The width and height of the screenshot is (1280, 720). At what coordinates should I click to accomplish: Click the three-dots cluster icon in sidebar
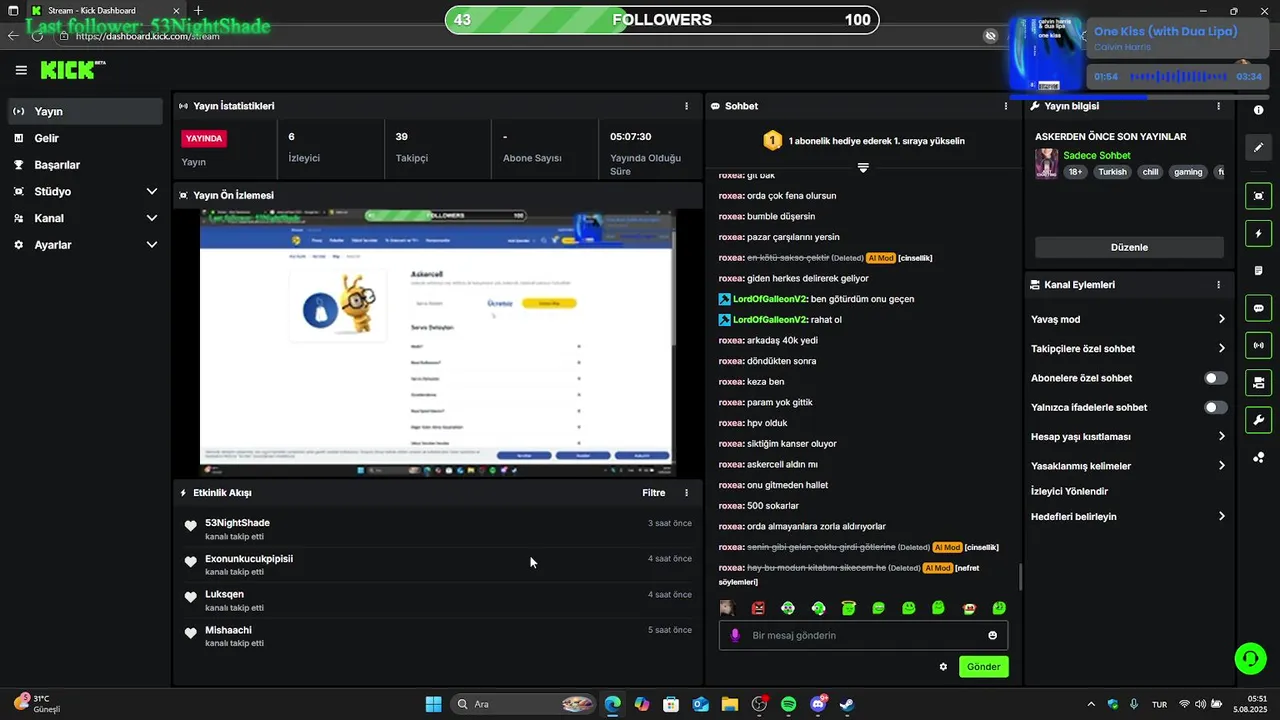[x=1259, y=458]
